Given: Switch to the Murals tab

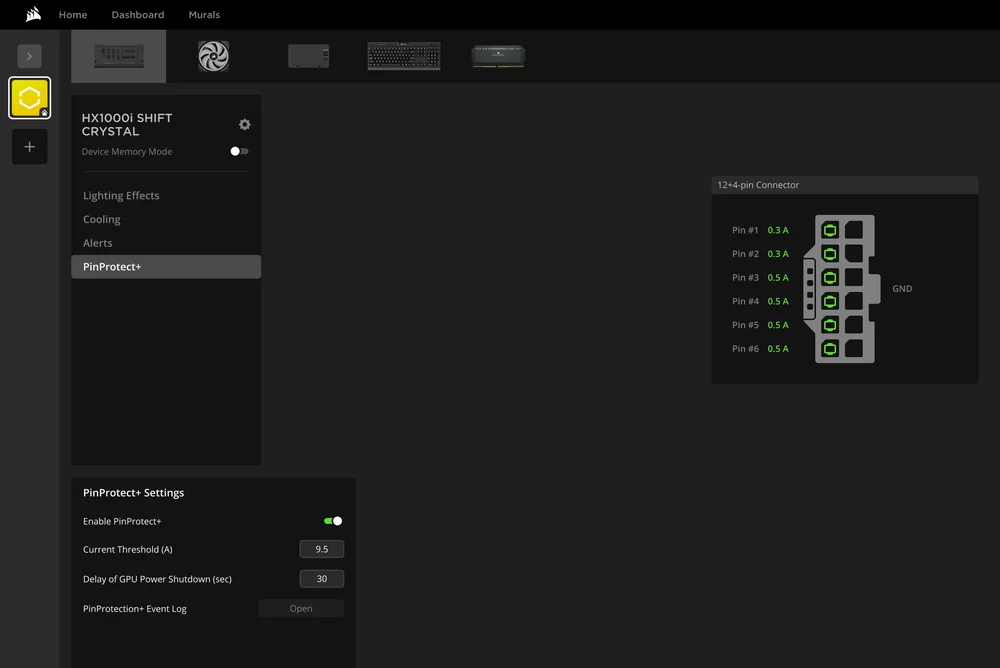Looking at the screenshot, I should pos(204,15).
